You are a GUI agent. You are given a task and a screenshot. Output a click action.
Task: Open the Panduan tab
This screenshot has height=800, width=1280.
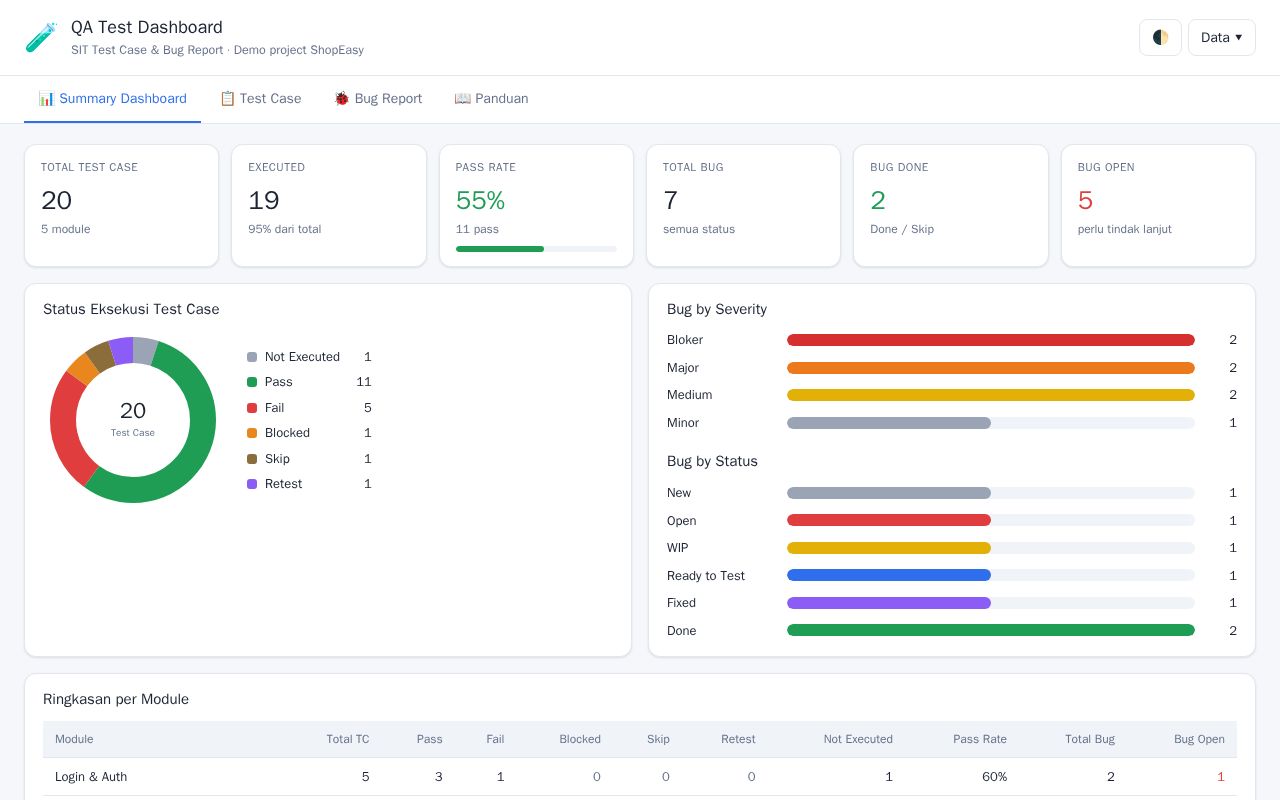(491, 98)
